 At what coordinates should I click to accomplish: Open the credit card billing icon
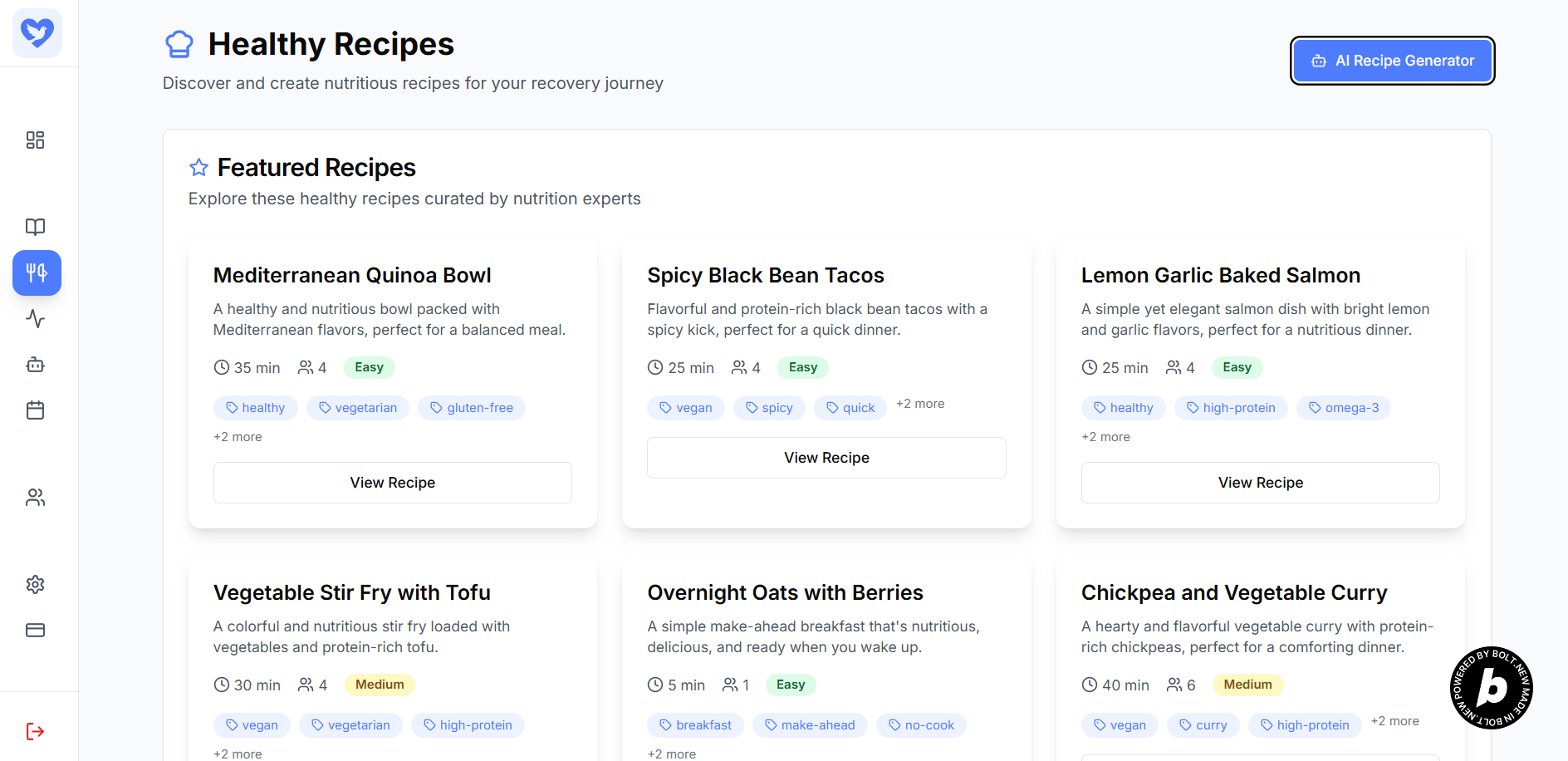[x=36, y=631]
